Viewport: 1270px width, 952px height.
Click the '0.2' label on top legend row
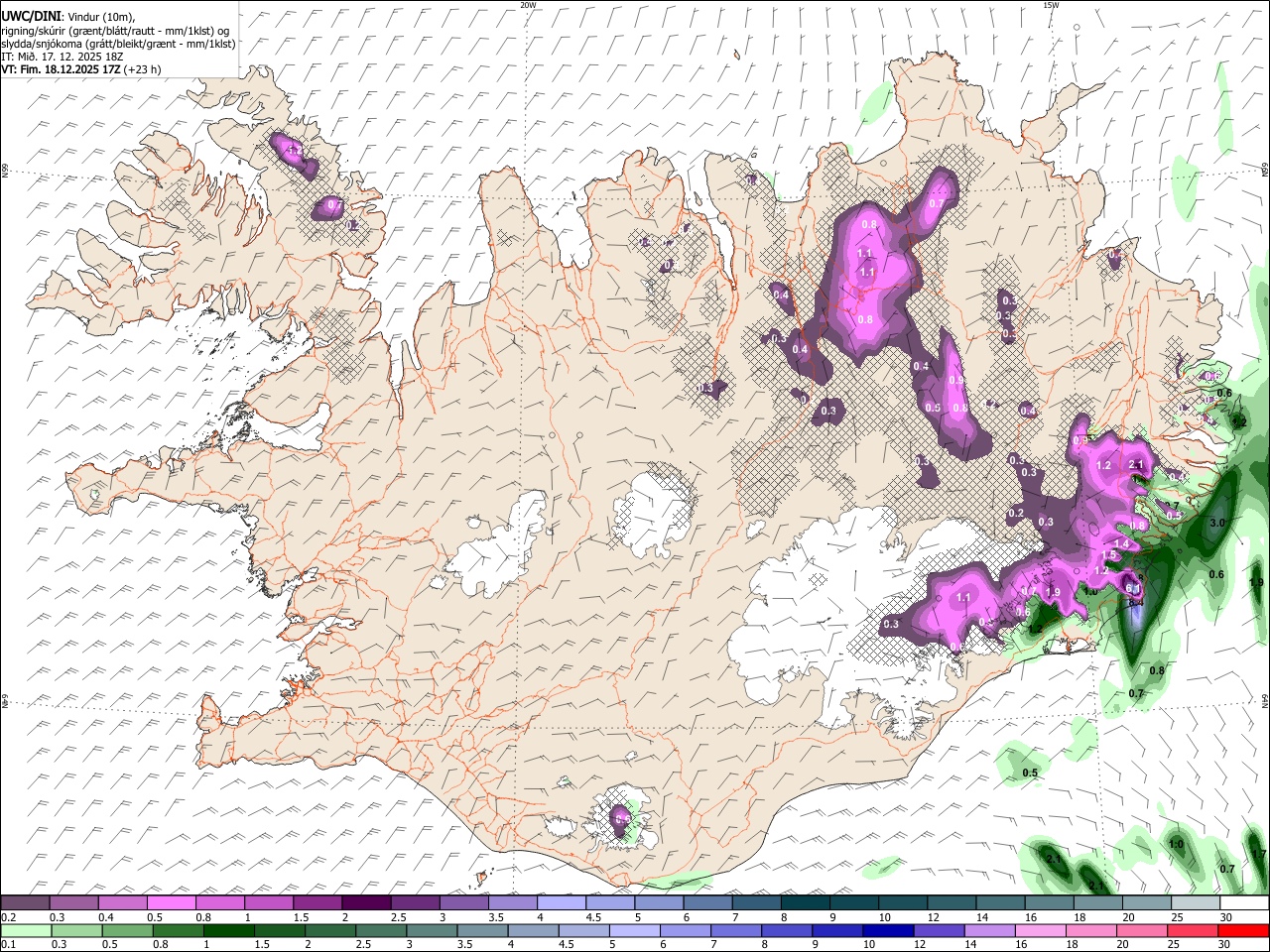[8, 917]
